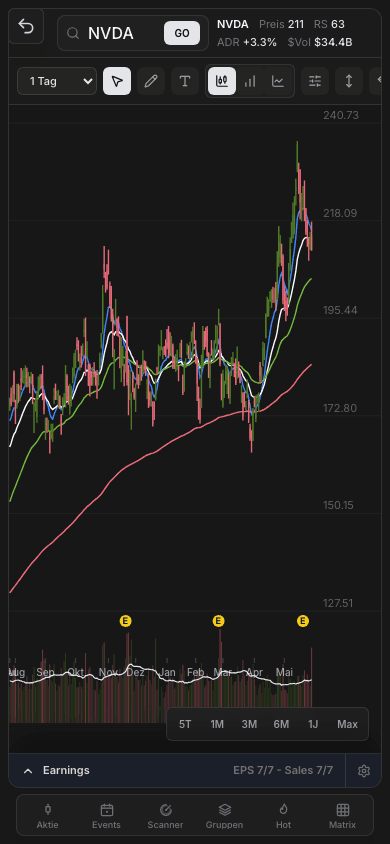The height and width of the screenshot is (844, 390).
Task: Click the vertical scale arrows icon
Action: point(349,81)
